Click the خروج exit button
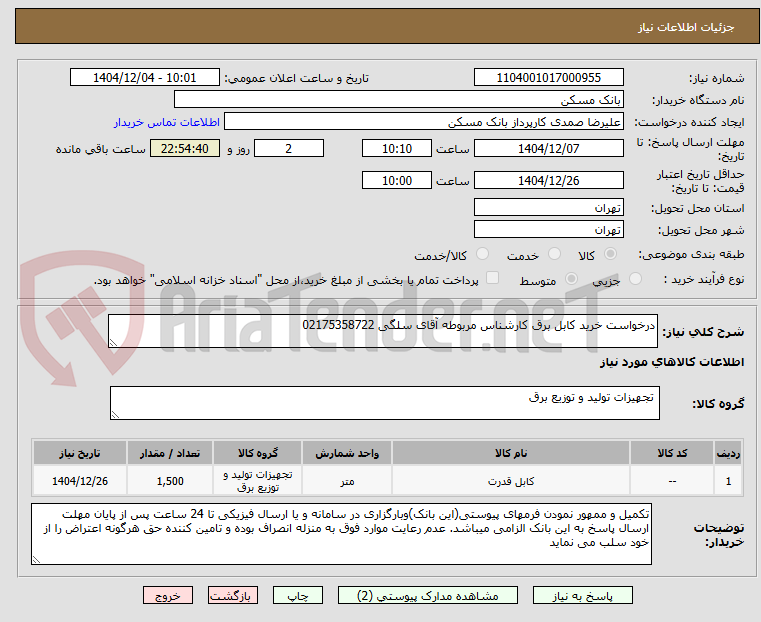This screenshot has height=622, width=761. pos(168,595)
